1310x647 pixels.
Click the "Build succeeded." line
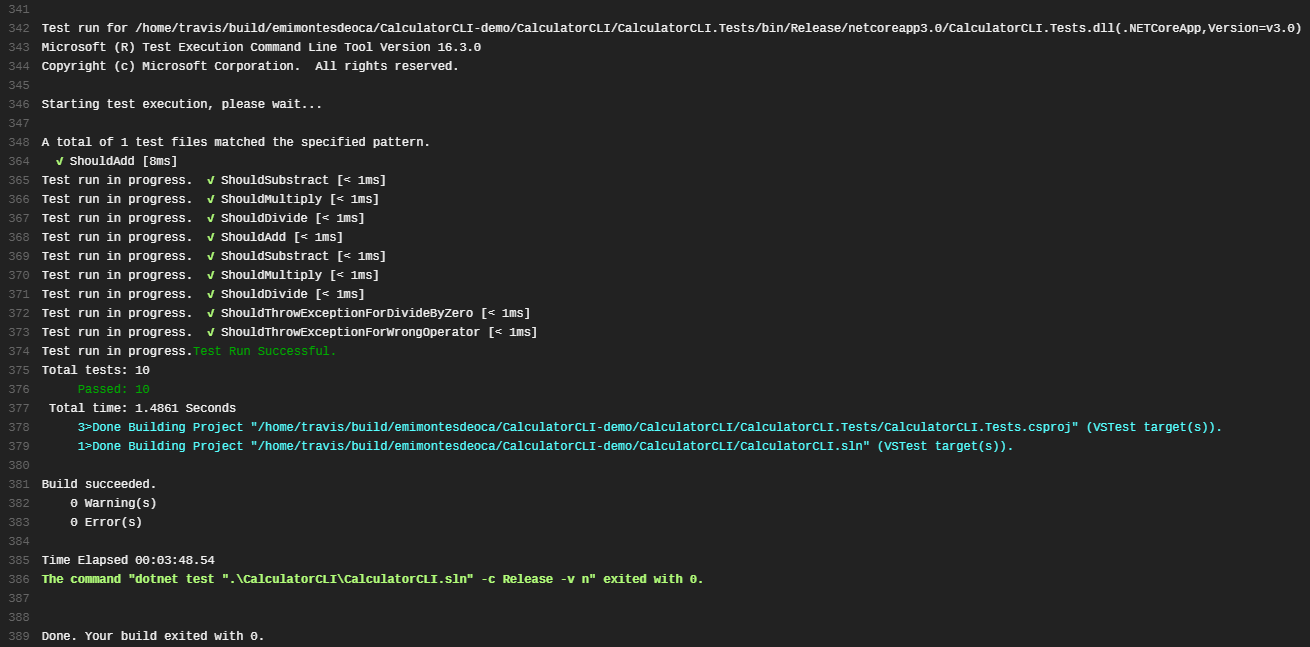99,484
